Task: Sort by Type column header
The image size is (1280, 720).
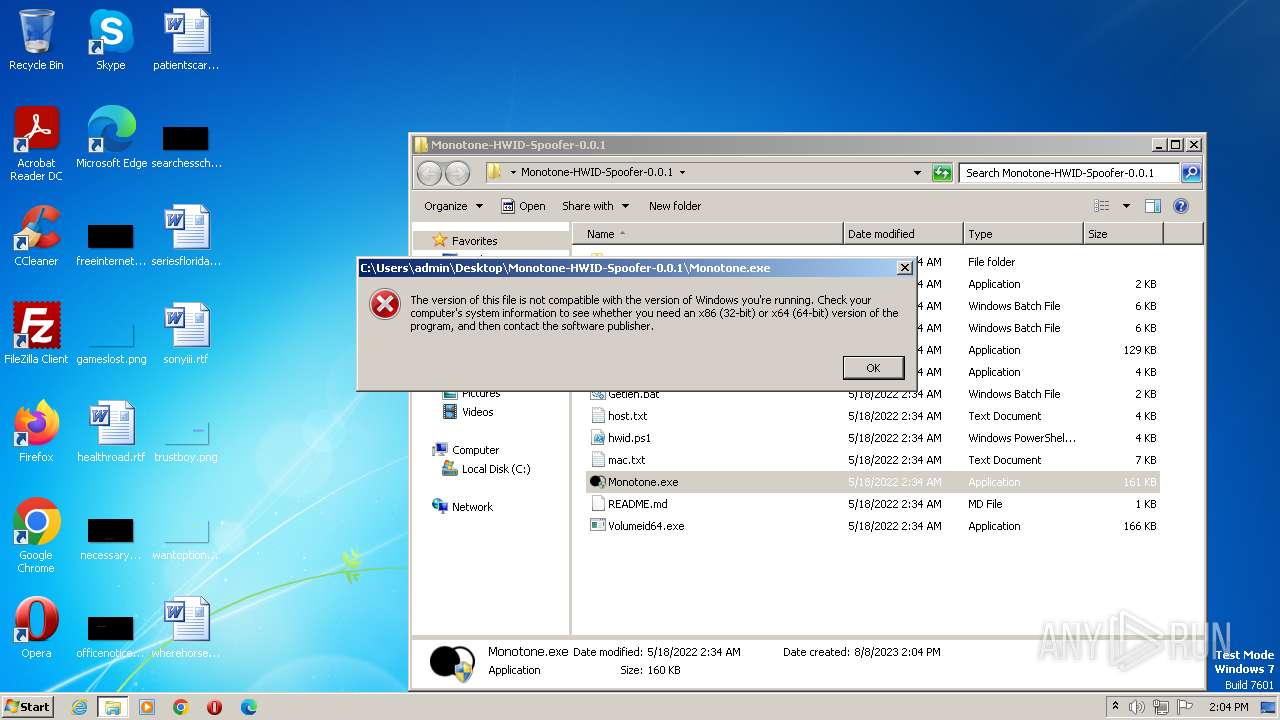Action: pos(1023,234)
